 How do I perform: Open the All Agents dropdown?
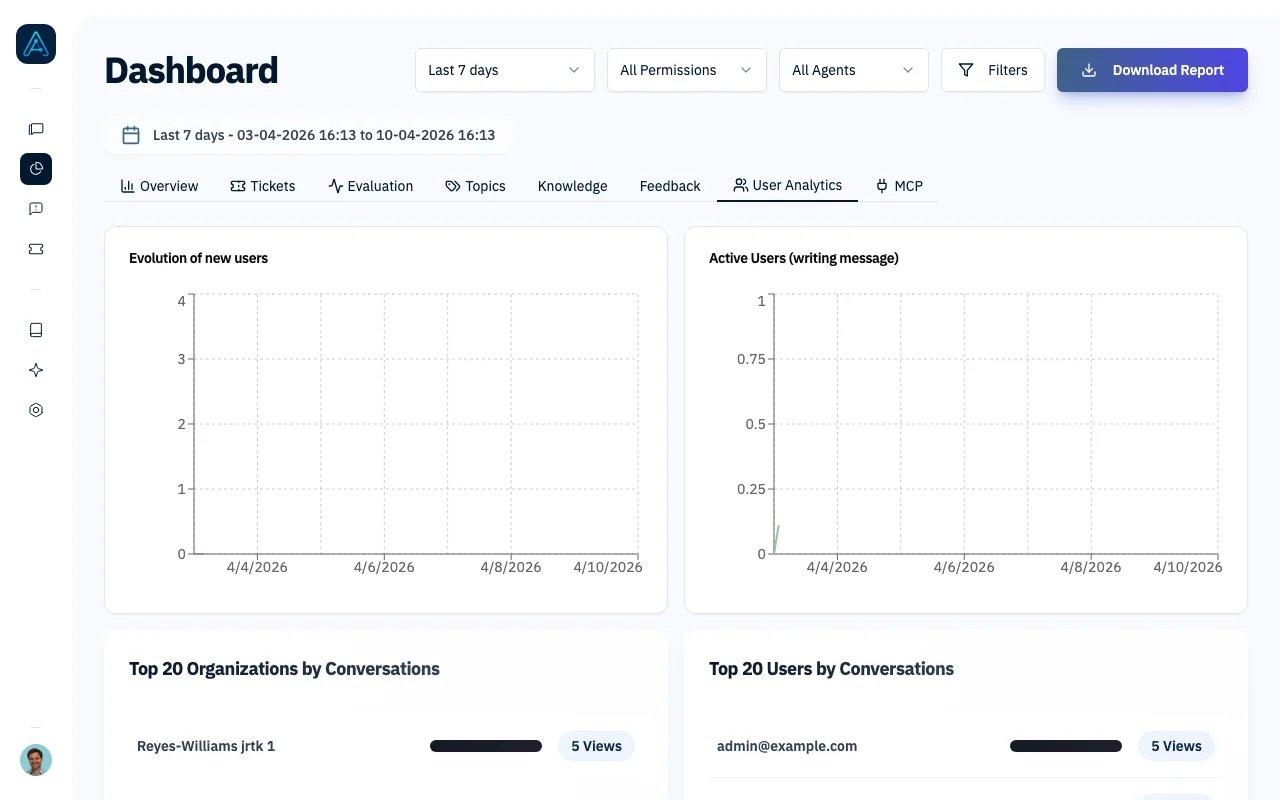pyautogui.click(x=854, y=70)
